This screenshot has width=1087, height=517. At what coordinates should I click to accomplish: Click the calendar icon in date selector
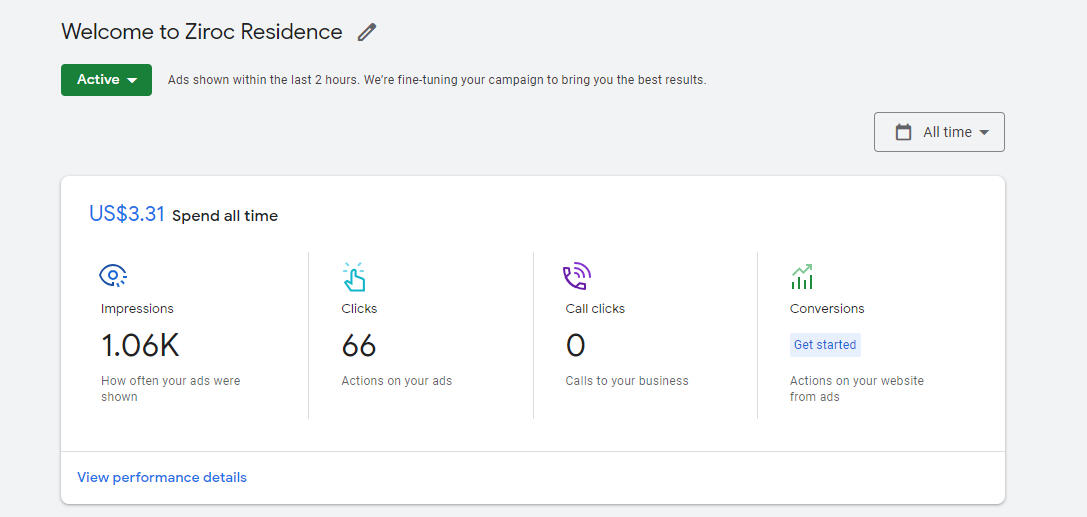coord(904,132)
